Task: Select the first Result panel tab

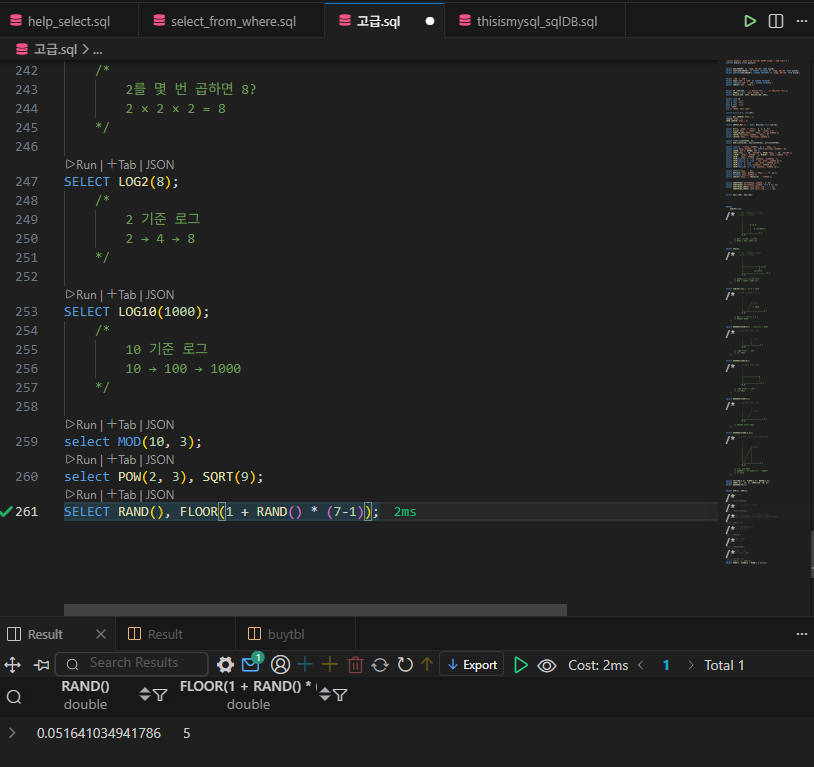Action: [x=45, y=634]
